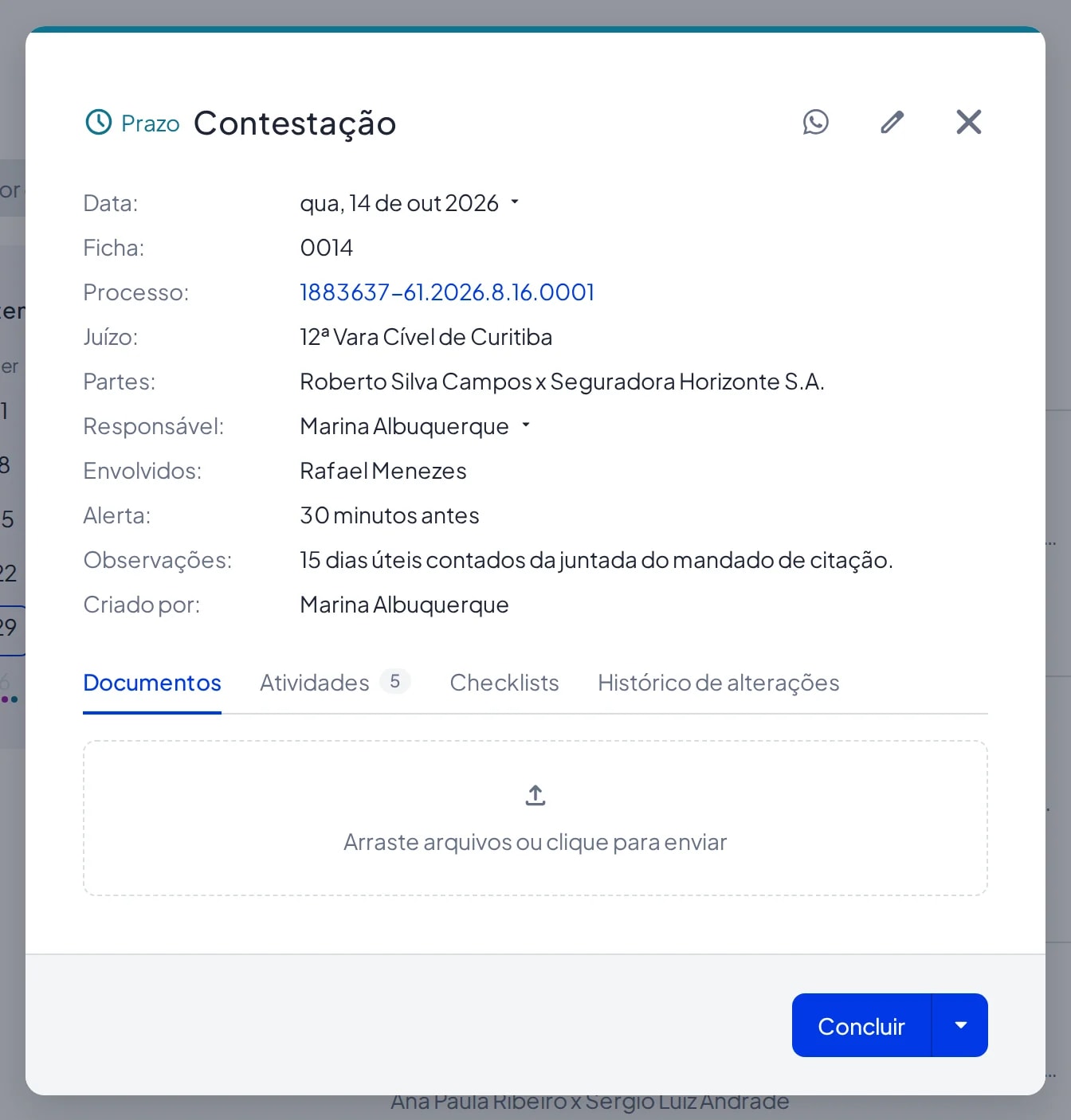Close the Contestação dialog
Viewport: 1071px width, 1120px height.
968,122
